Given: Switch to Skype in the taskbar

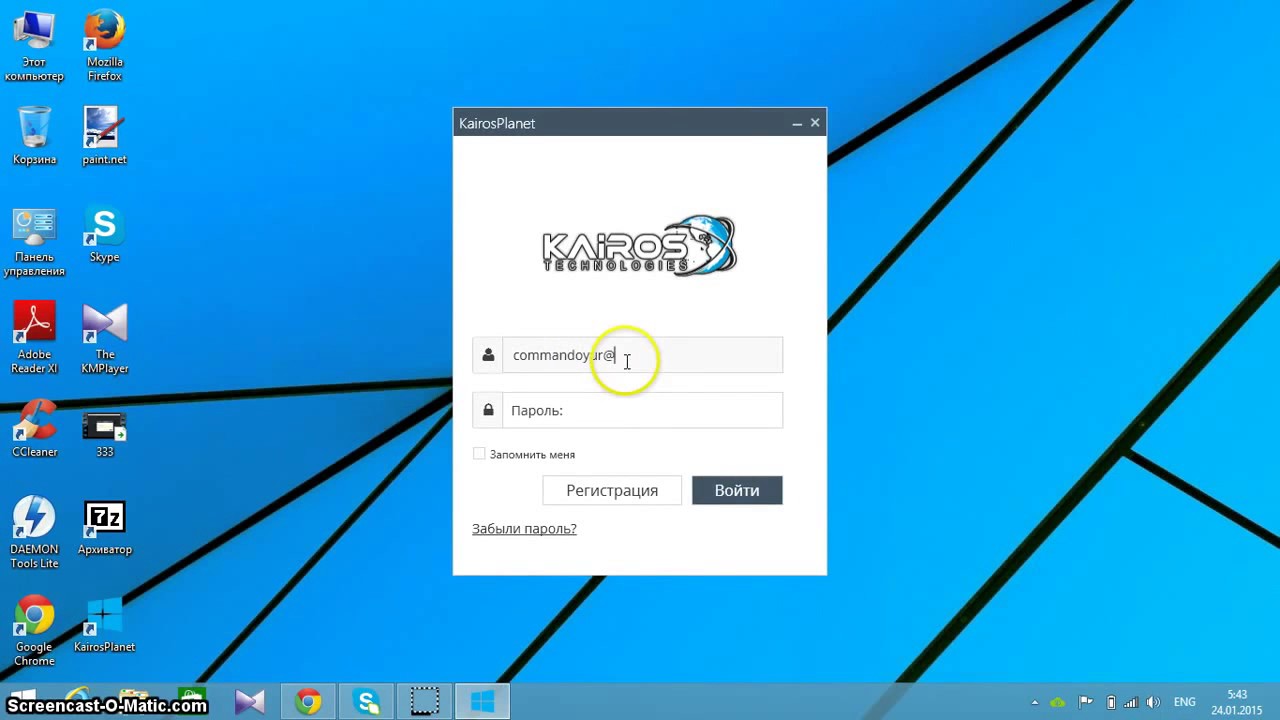Looking at the screenshot, I should coord(366,702).
